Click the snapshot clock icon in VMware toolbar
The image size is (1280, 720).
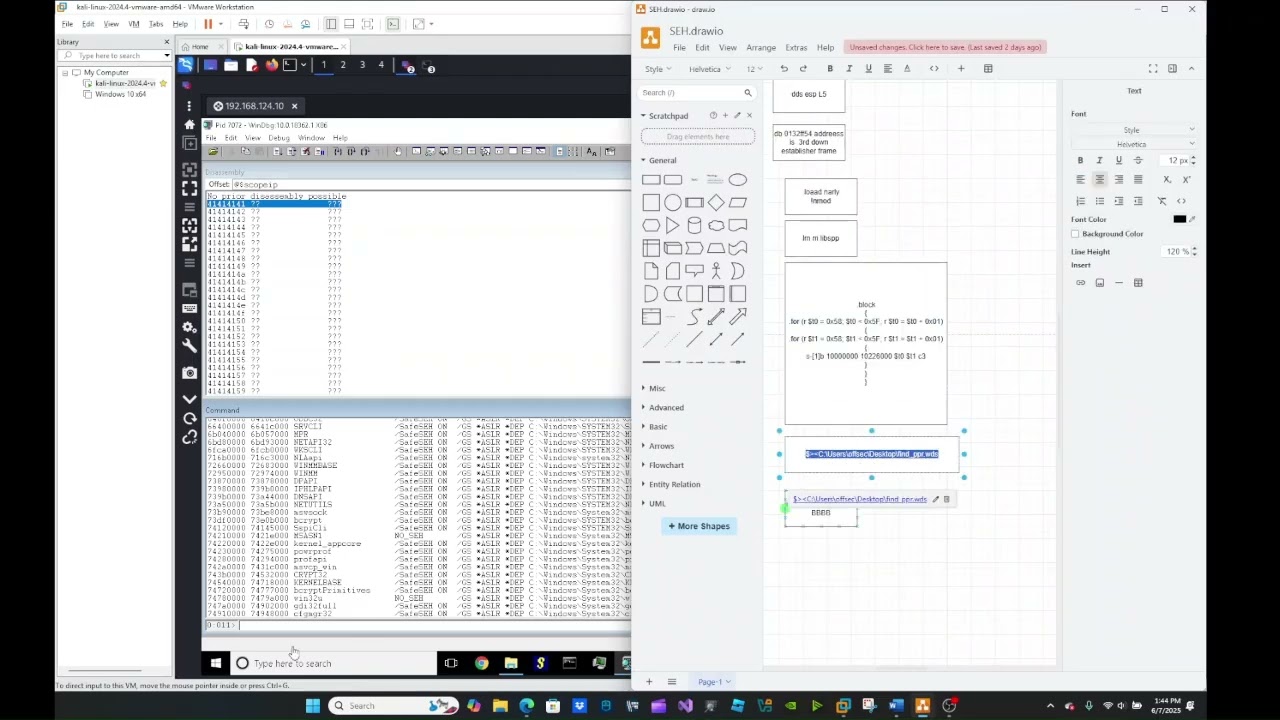click(269, 24)
